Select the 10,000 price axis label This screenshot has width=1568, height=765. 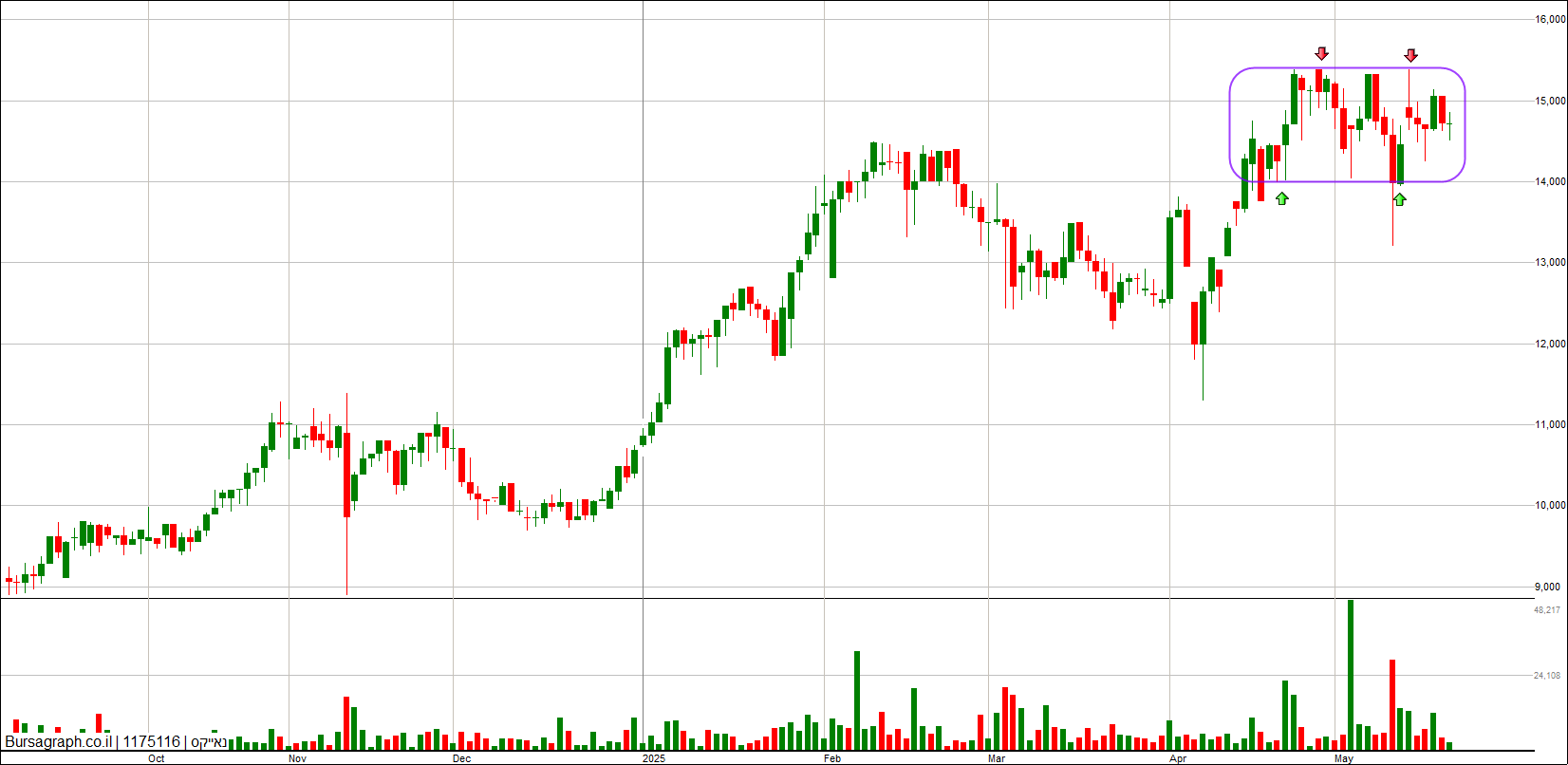(x=1549, y=506)
